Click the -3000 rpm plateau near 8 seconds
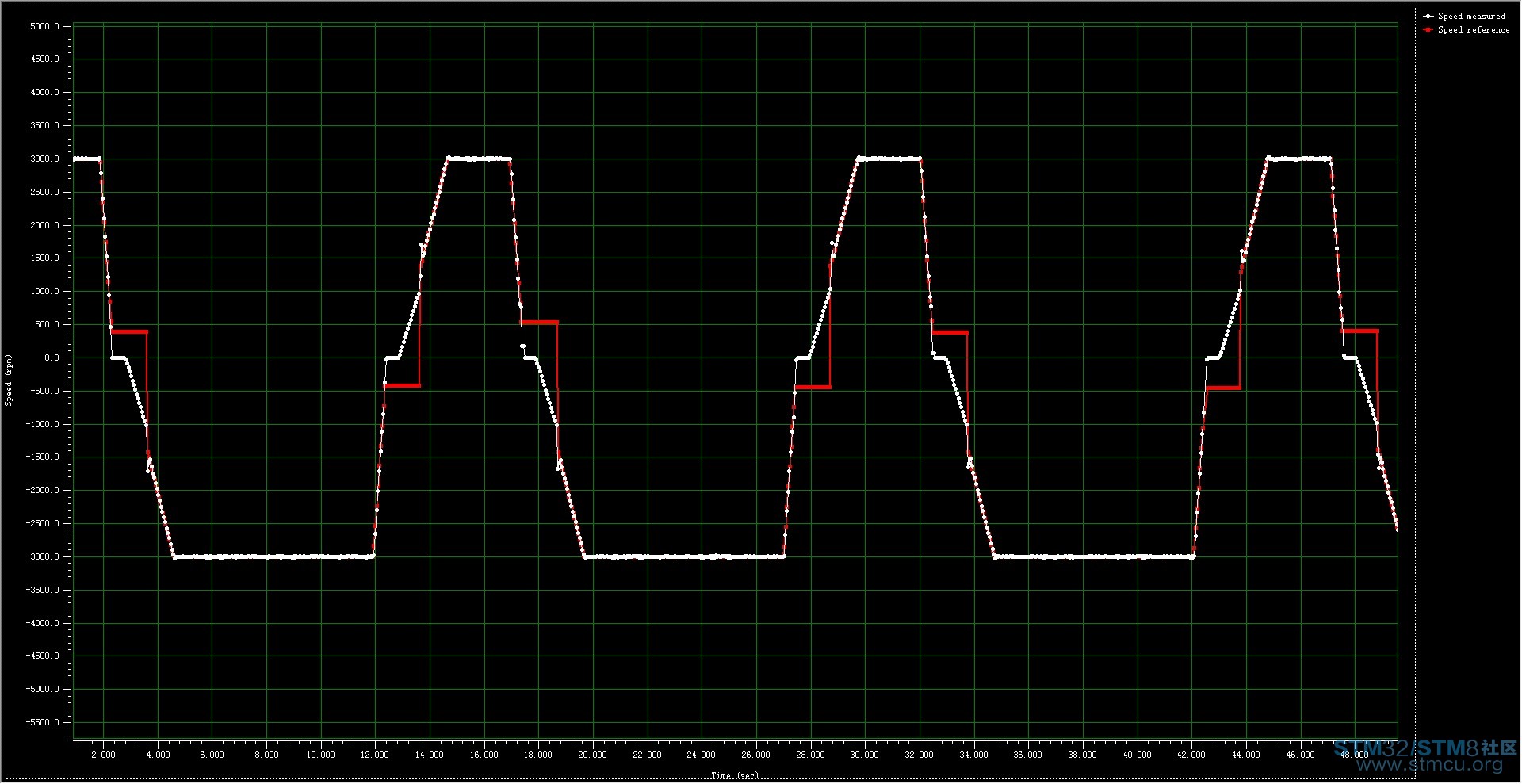Viewport: 1522px width, 784px height. [266, 556]
